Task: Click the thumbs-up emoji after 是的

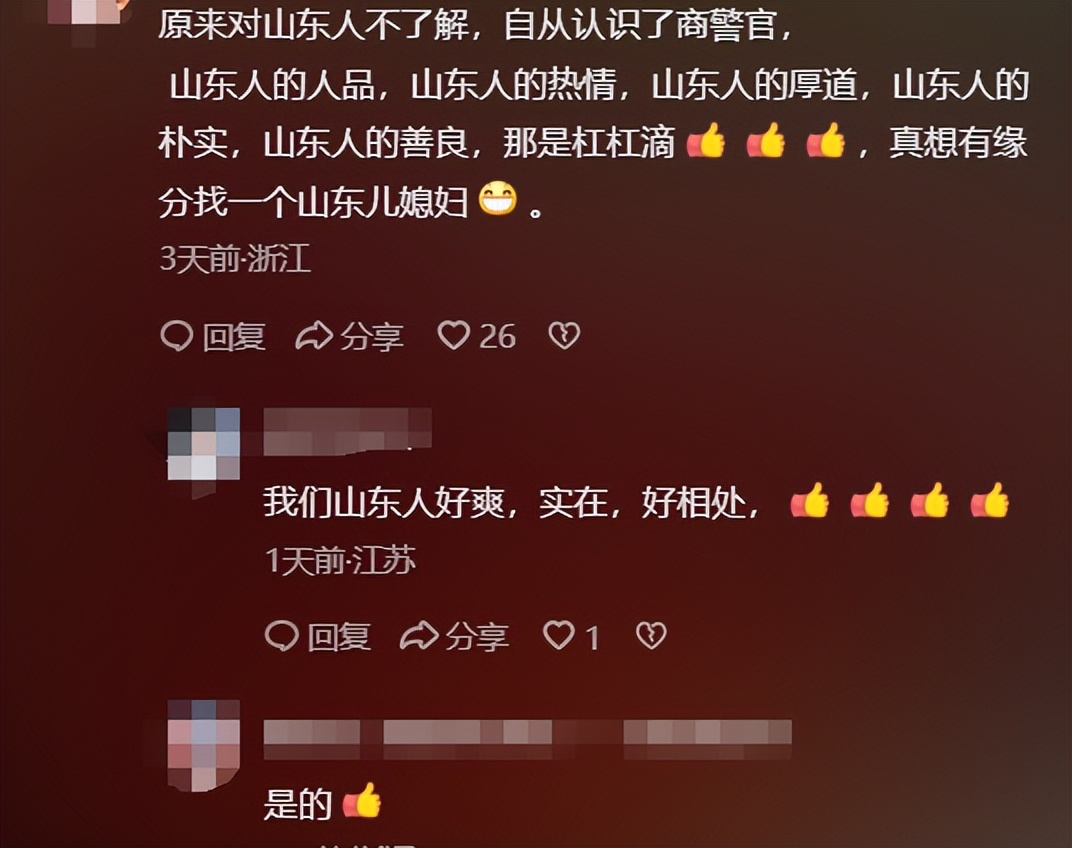Action: (362, 801)
